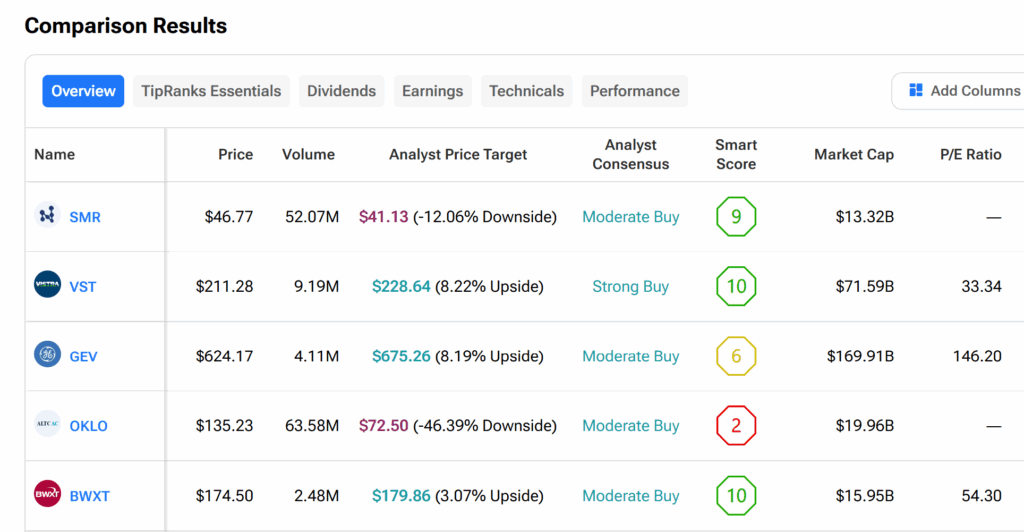Click market cap $71.59B
1024x532 pixels.
coord(865,287)
